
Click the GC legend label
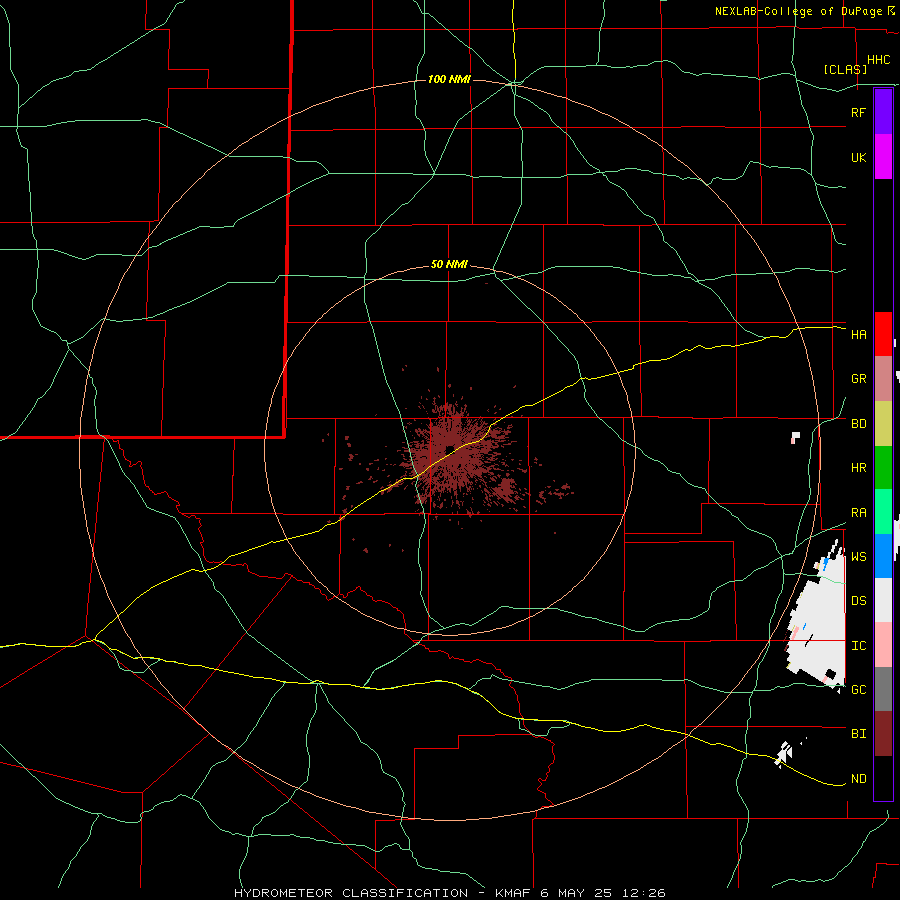(x=858, y=690)
